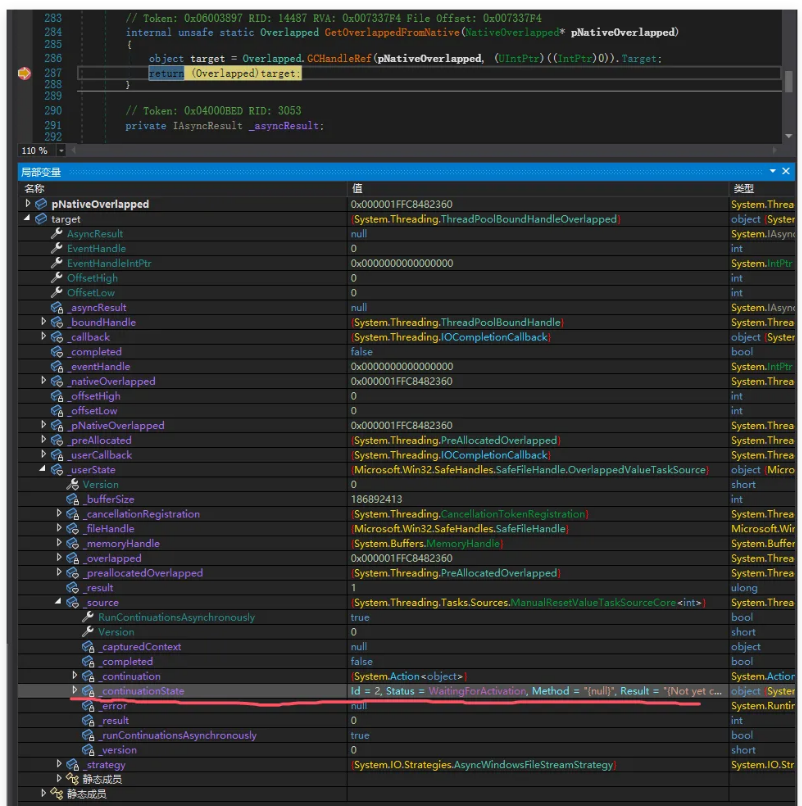
Task: Click the pNativeOverlapped variable cube icon
Action: (41, 204)
